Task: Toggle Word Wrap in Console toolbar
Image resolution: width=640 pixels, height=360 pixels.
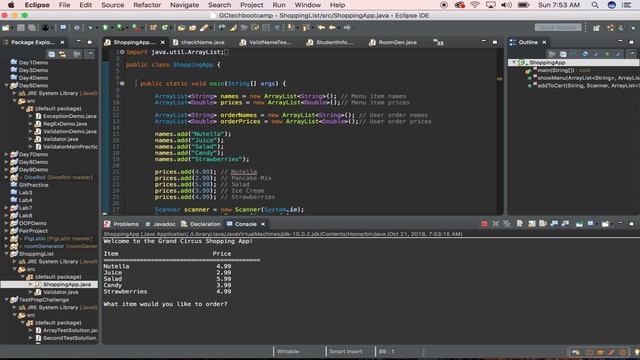Action: pos(543,224)
